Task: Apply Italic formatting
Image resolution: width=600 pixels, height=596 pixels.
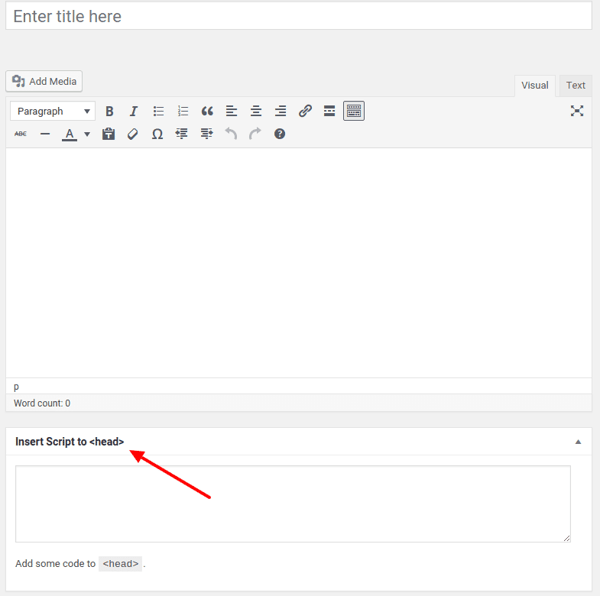Action: coord(134,111)
